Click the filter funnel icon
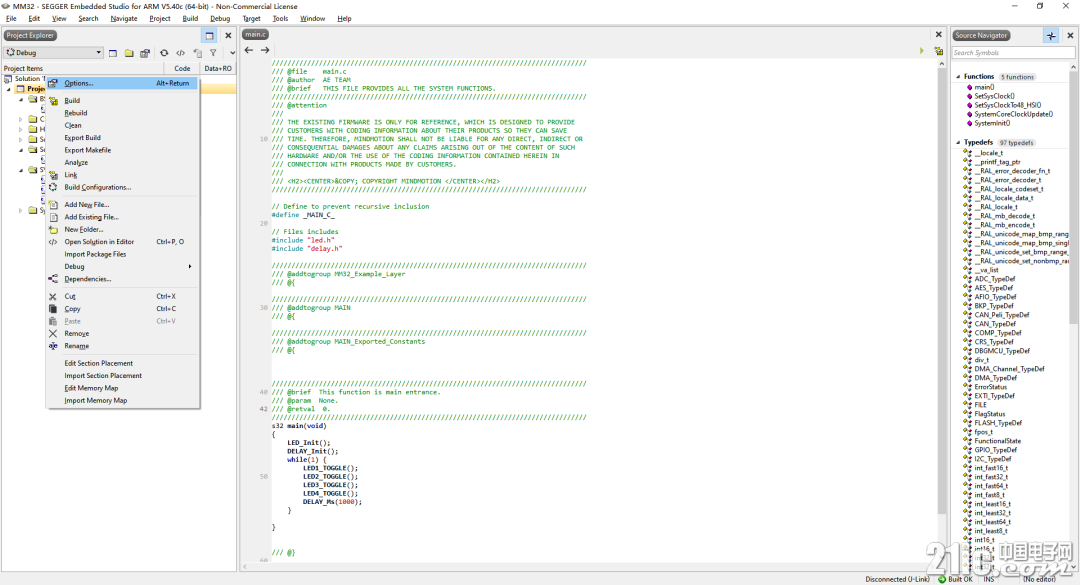This screenshot has width=1080, height=585. (214, 53)
